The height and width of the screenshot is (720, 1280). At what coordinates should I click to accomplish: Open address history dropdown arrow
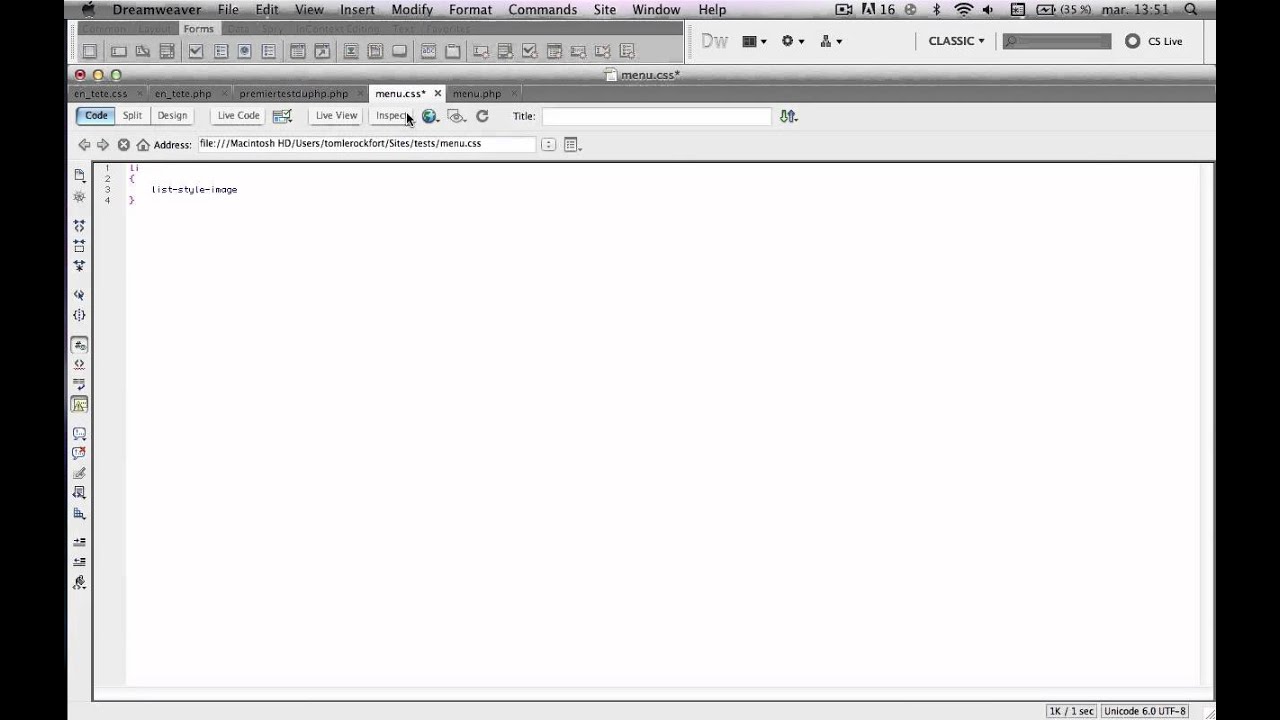[548, 145]
